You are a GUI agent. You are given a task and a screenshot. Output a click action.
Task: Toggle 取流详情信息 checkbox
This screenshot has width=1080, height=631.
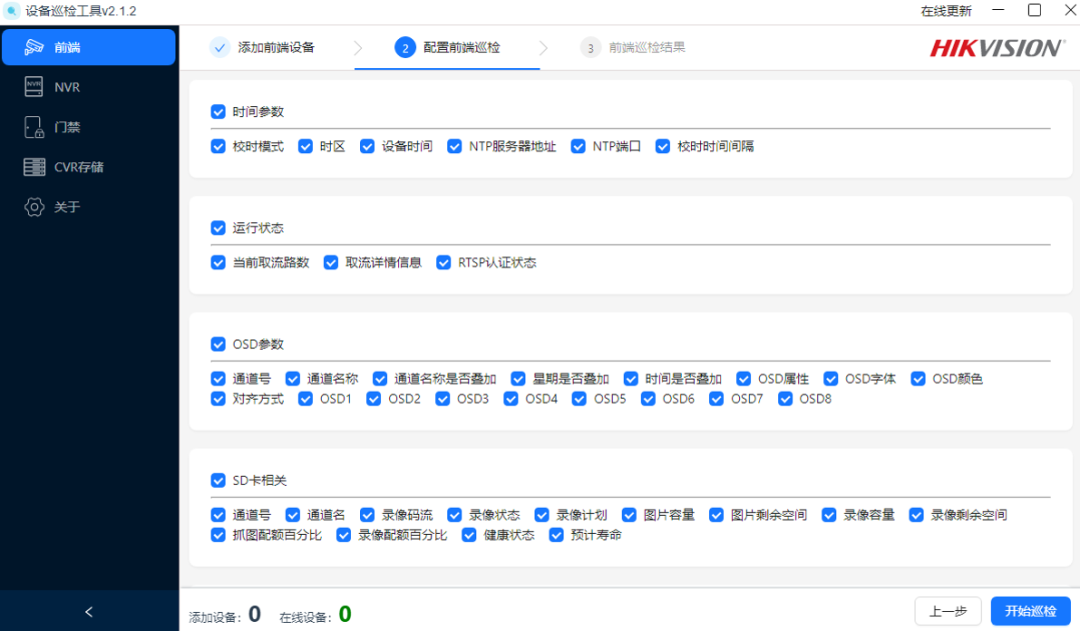[x=331, y=262]
